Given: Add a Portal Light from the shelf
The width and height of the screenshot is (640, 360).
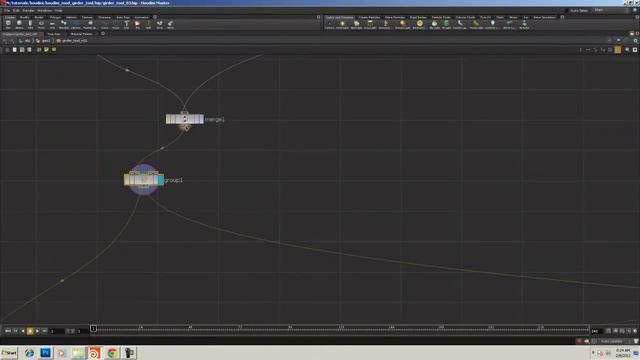Looking at the screenshot, I should coord(476,24).
